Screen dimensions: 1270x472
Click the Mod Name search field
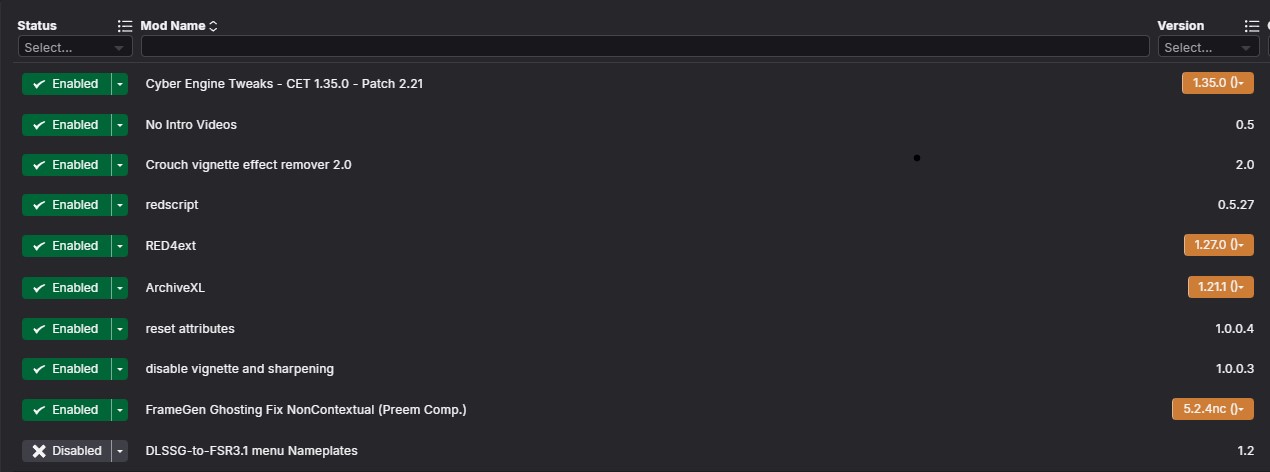point(645,47)
